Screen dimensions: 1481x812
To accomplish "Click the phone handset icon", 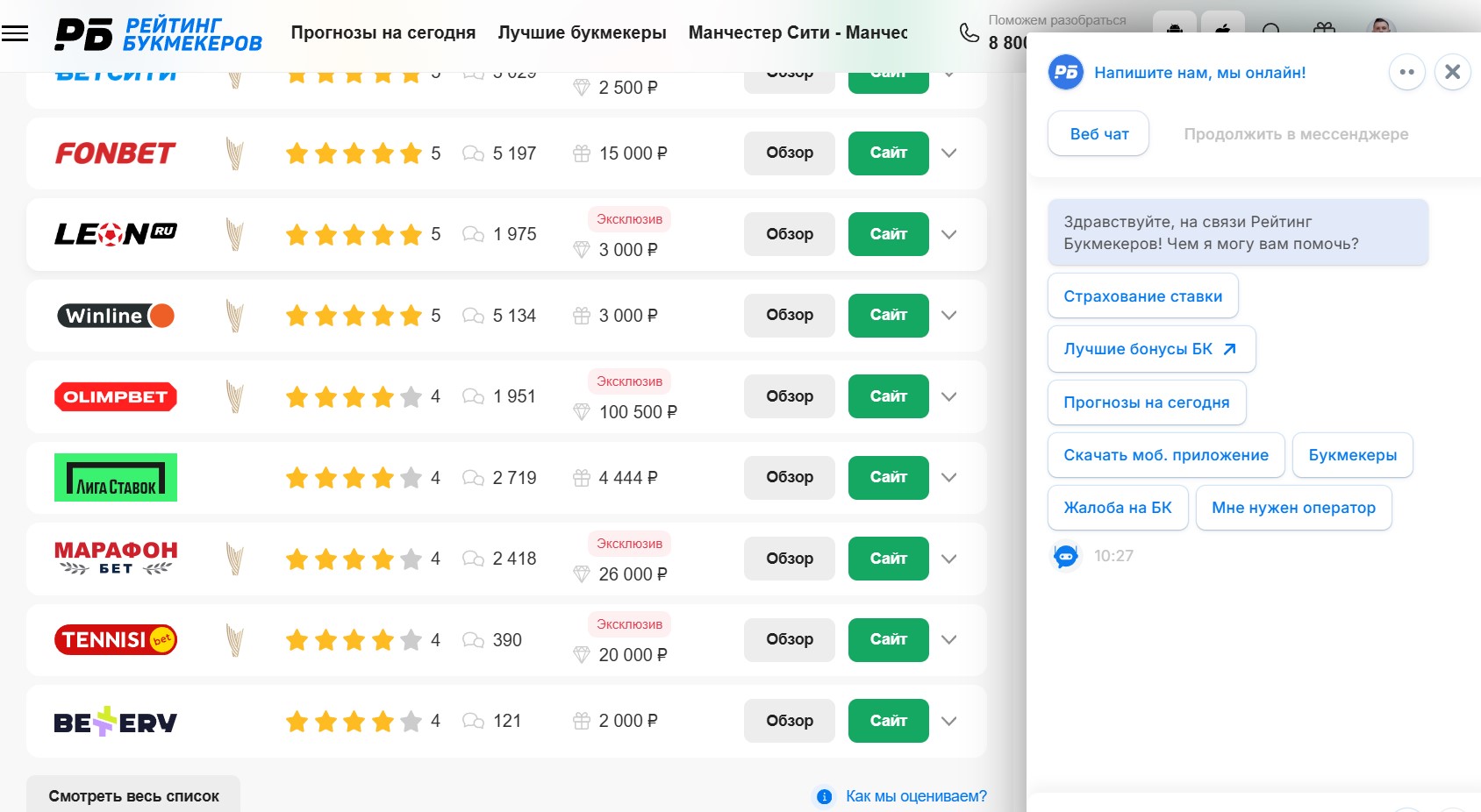I will (x=969, y=33).
